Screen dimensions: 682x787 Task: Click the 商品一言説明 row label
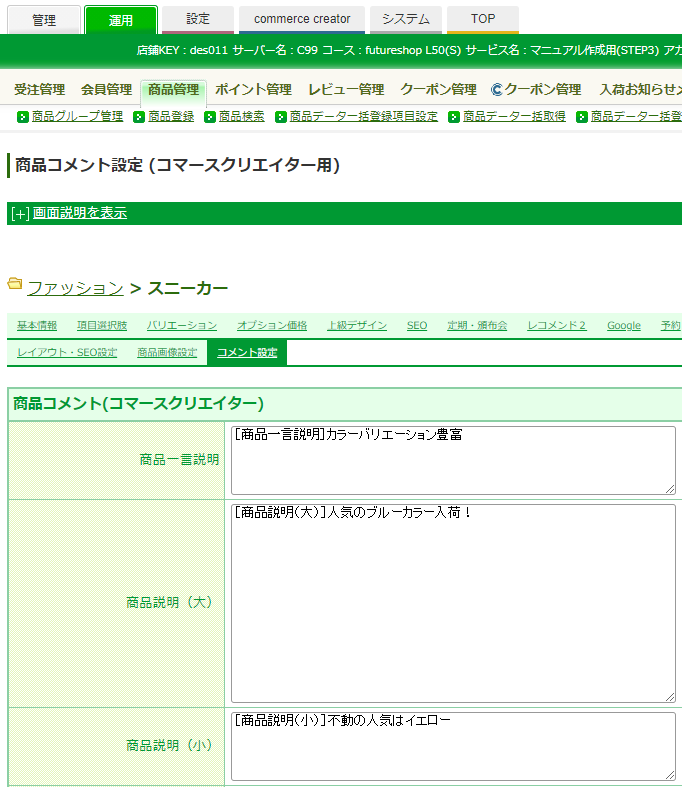(179, 460)
